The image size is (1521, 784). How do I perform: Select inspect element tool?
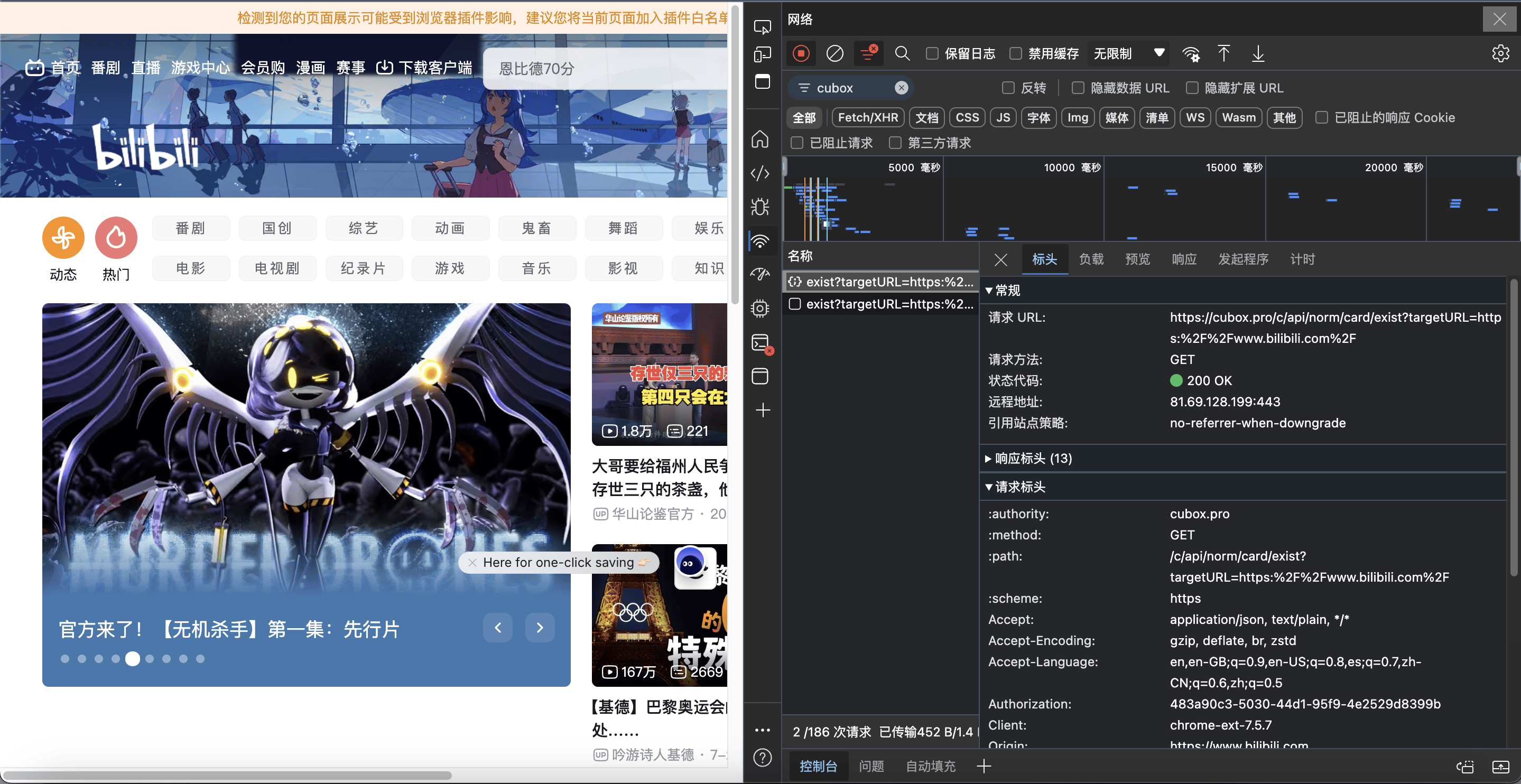762,27
